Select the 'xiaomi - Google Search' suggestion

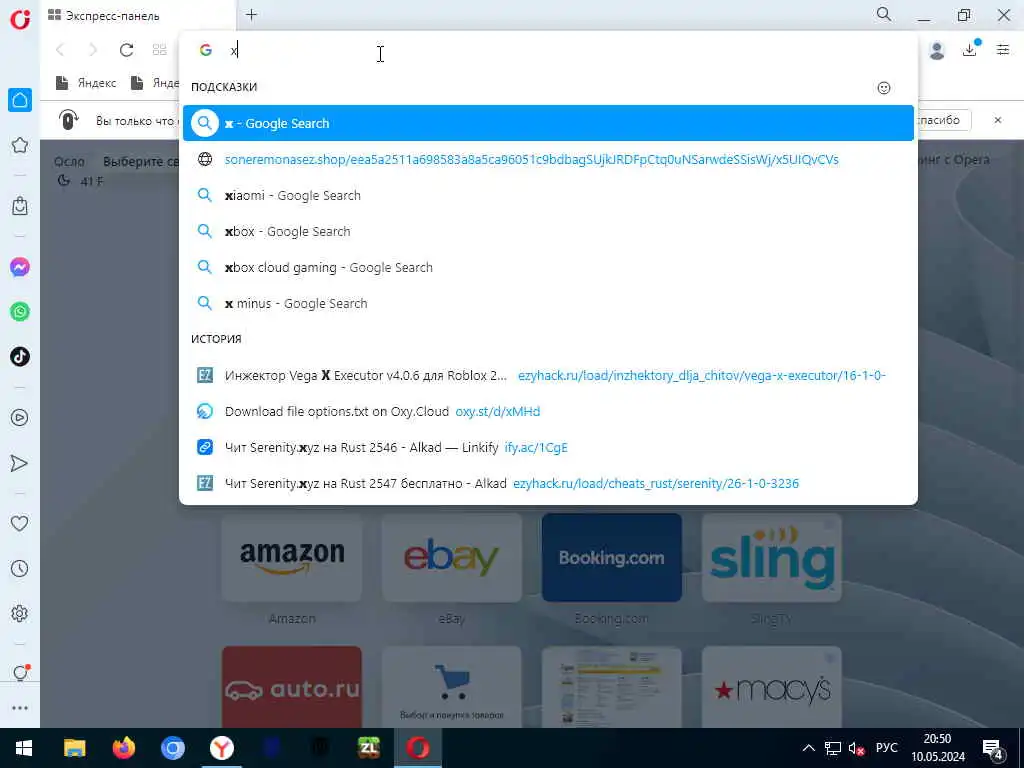point(548,195)
